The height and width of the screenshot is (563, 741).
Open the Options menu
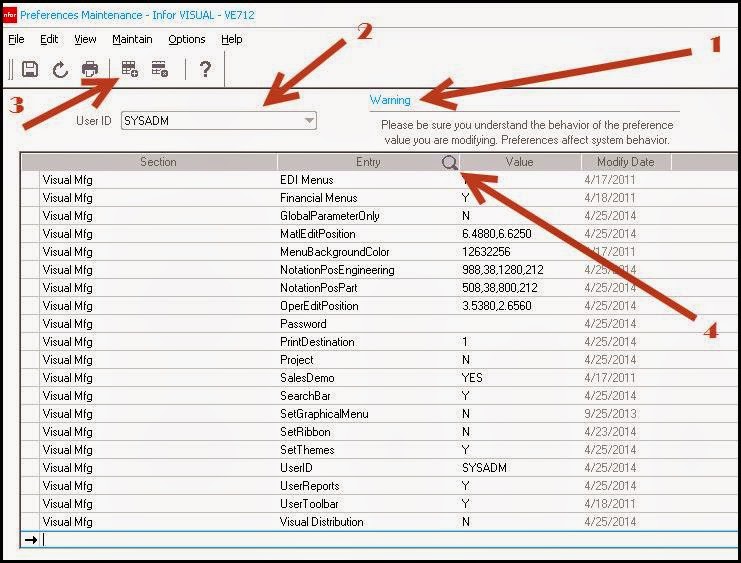pyautogui.click(x=187, y=39)
